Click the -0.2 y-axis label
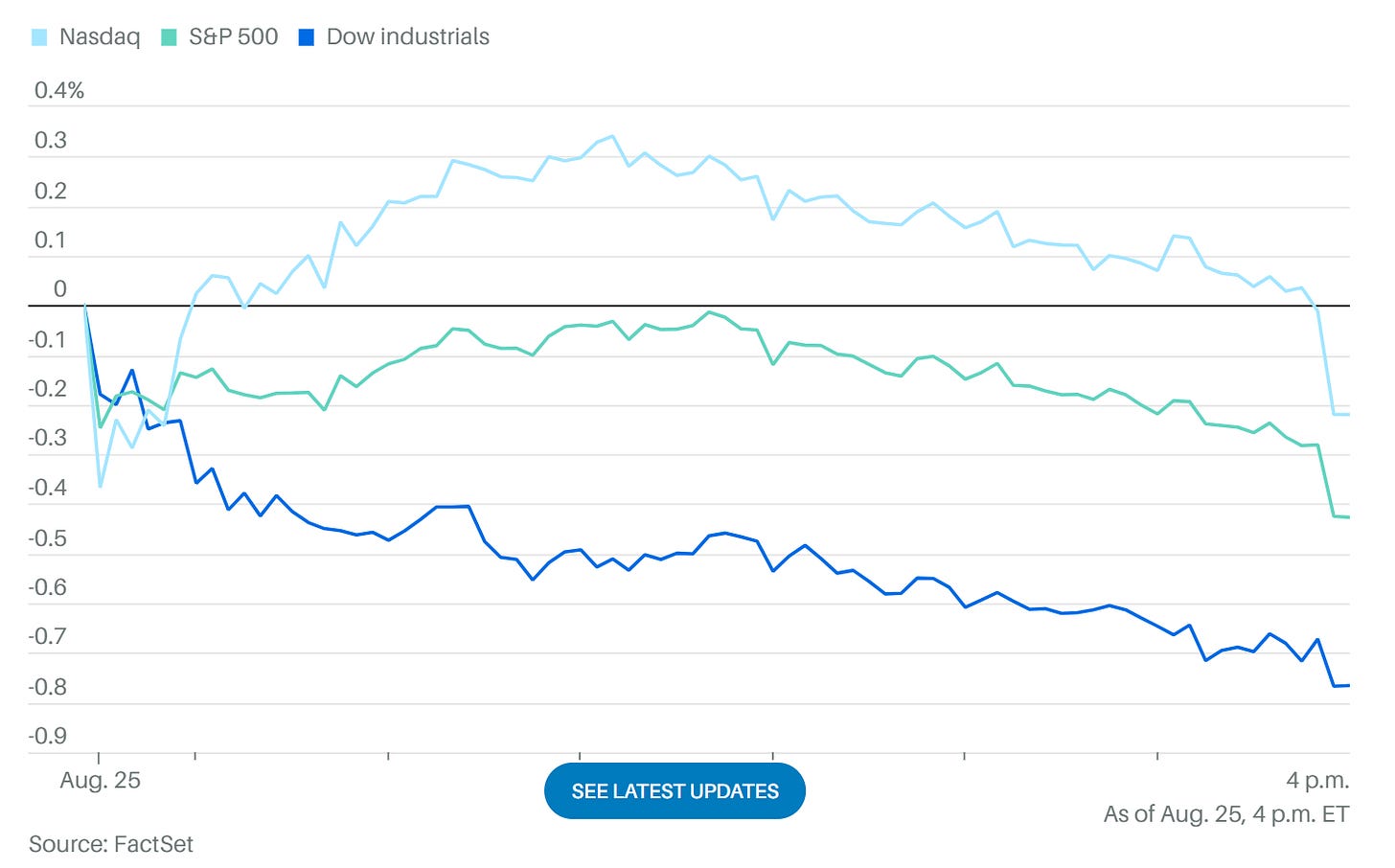This screenshot has width=1395, height=868. [x=48, y=388]
